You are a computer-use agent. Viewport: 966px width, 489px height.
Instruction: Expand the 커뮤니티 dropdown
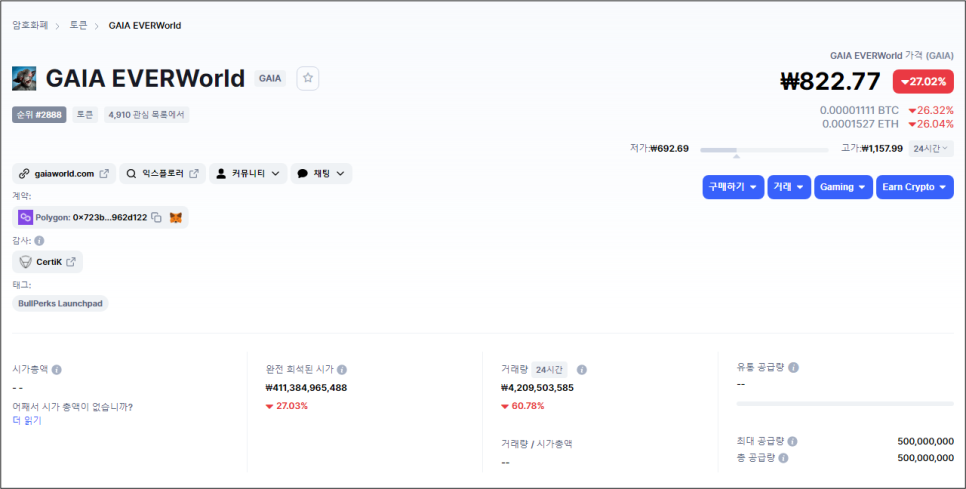249,174
